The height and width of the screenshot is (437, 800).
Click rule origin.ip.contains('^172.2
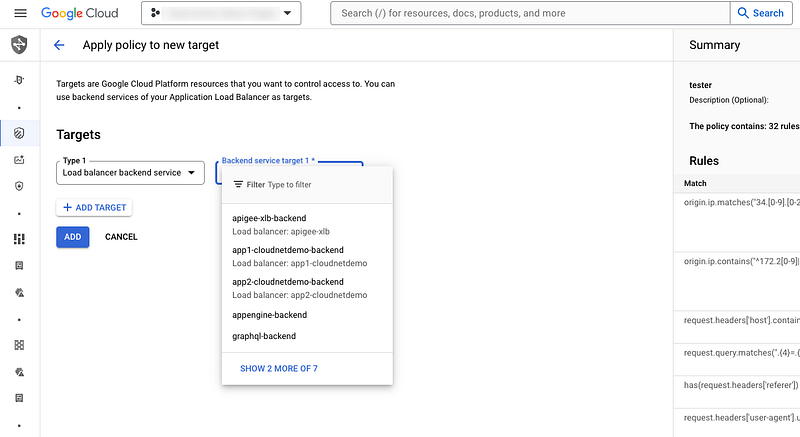(x=742, y=261)
